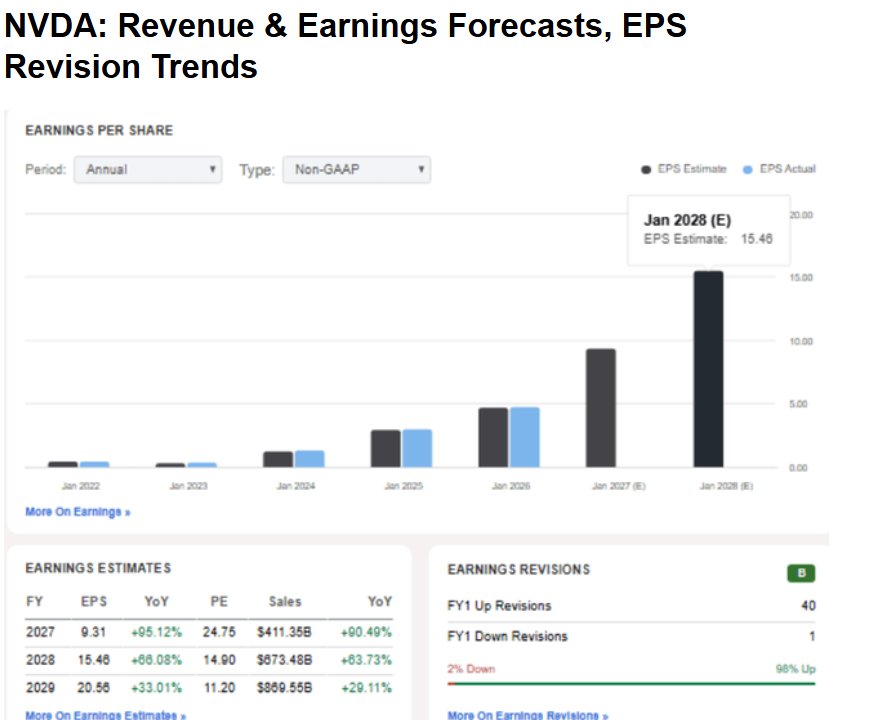
Task: Click the Jan 2027 (E) axis label
Action: [619, 486]
